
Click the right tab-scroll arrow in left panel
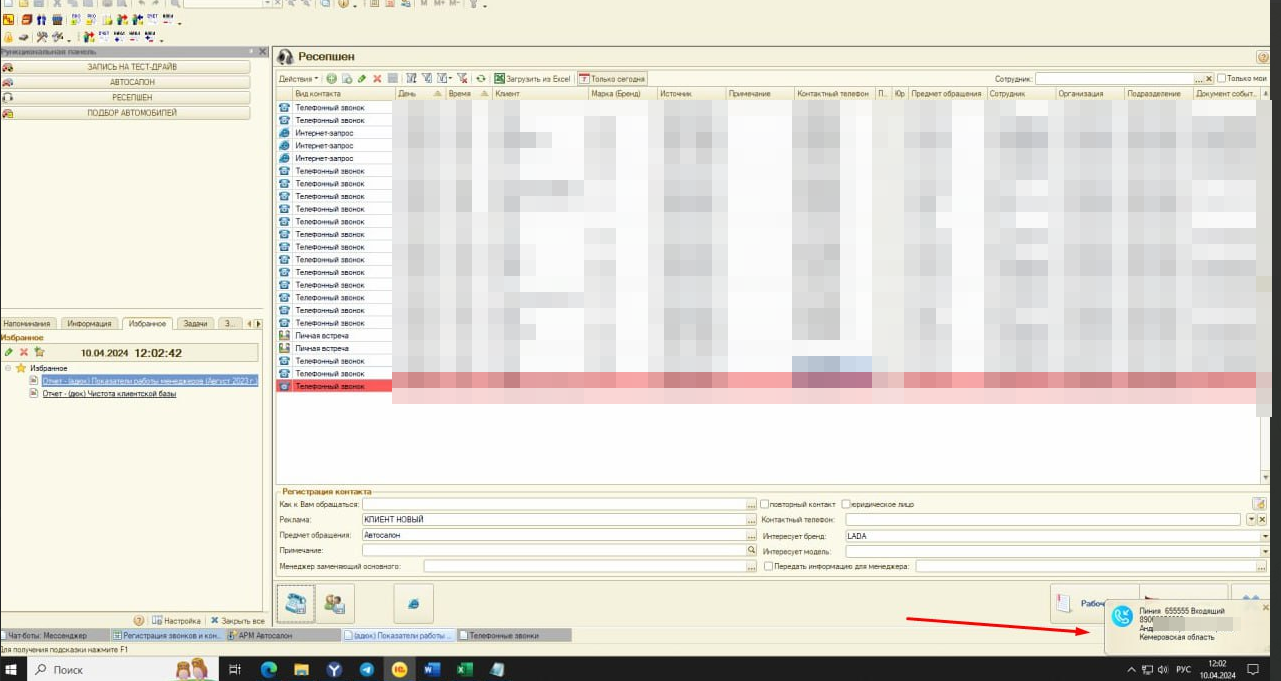pos(258,323)
